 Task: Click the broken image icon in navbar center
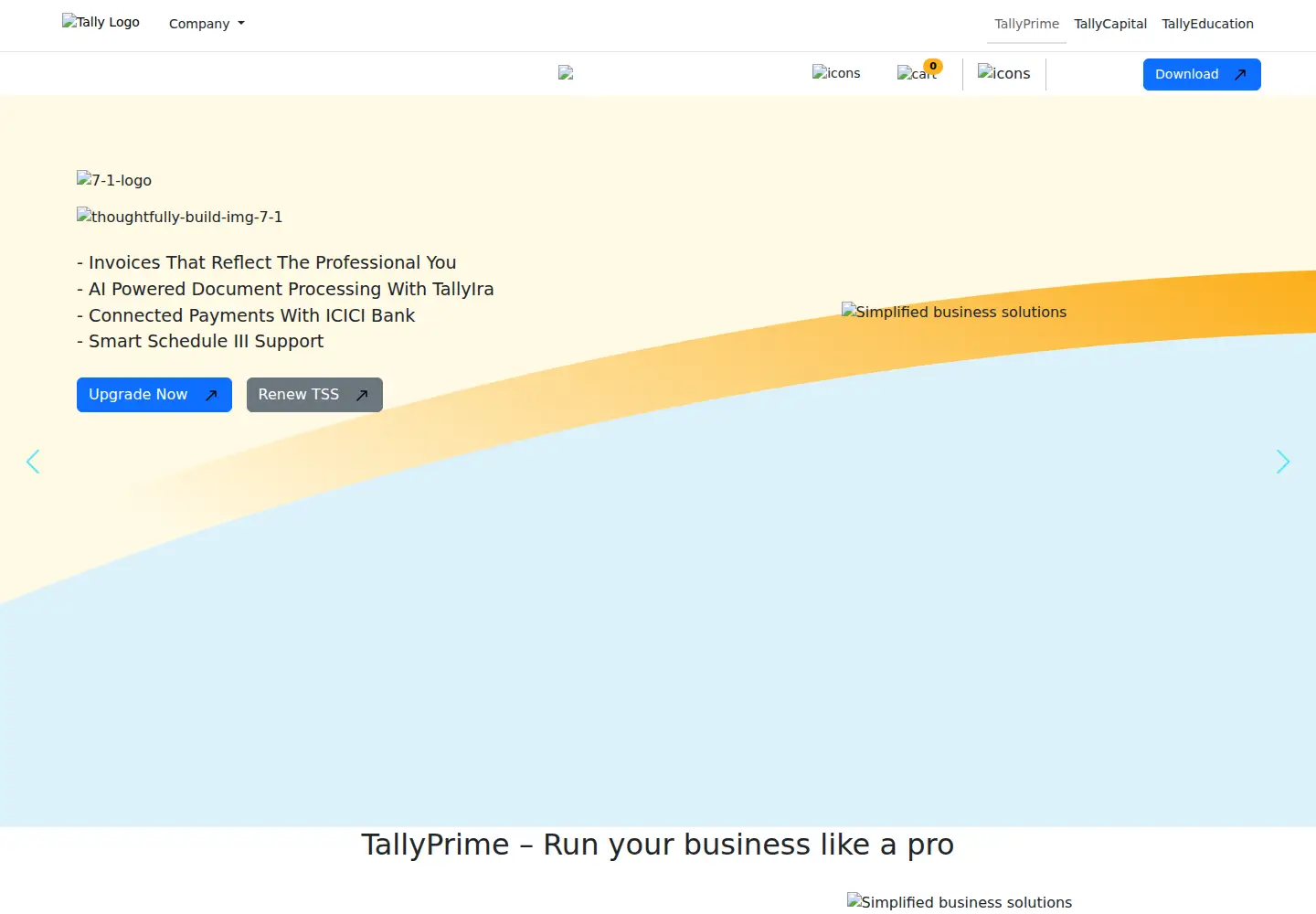(x=566, y=73)
